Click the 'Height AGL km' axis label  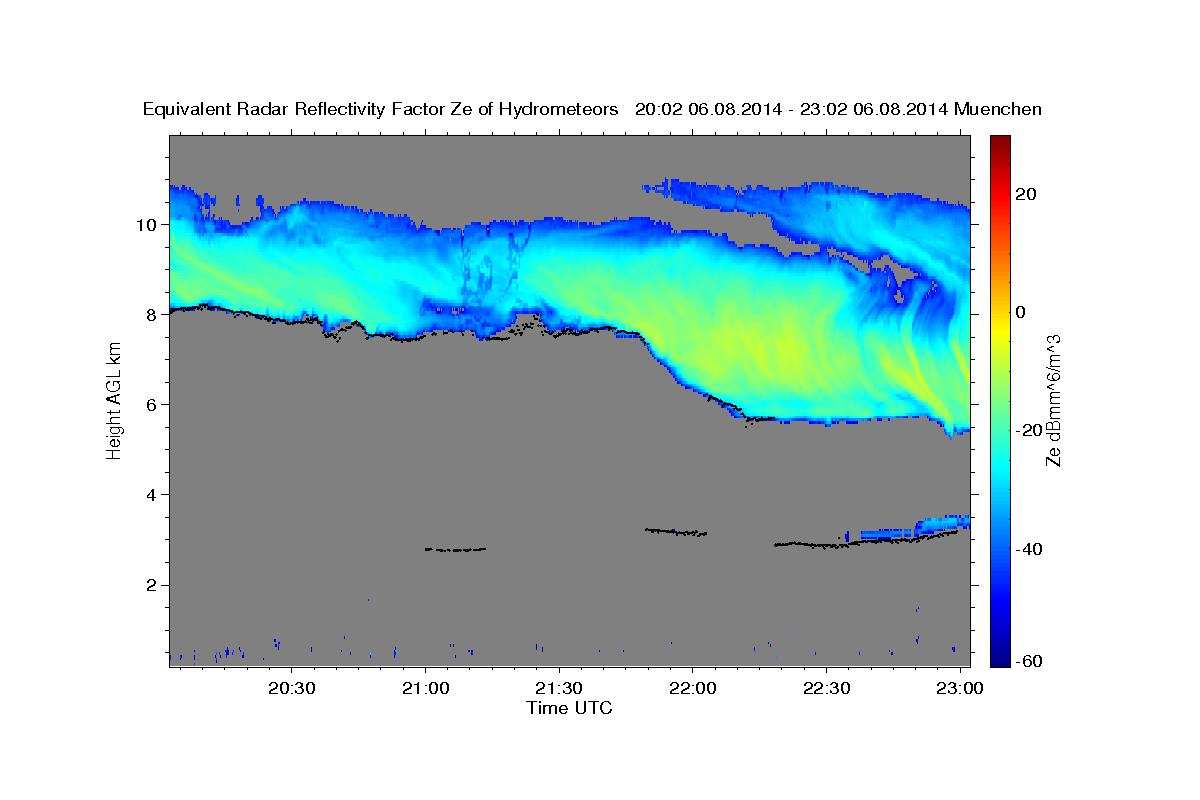coord(115,401)
